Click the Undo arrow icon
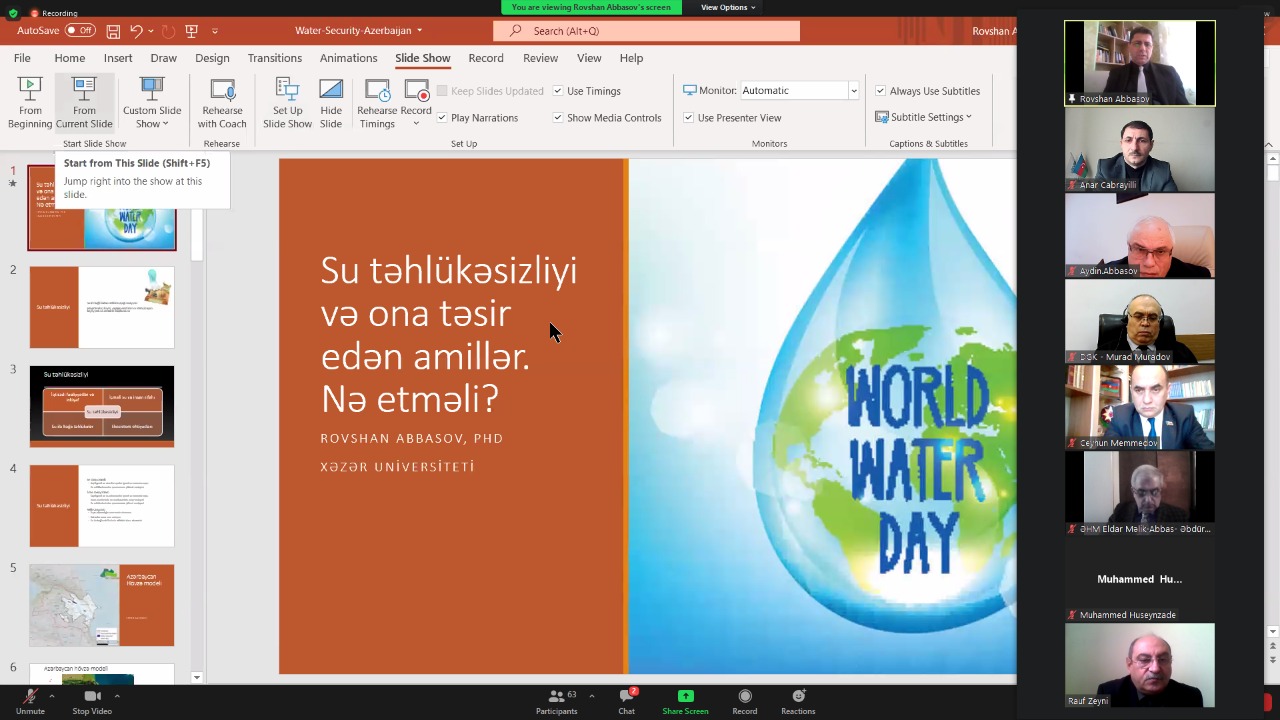The height and width of the screenshot is (720, 1280). [136, 31]
